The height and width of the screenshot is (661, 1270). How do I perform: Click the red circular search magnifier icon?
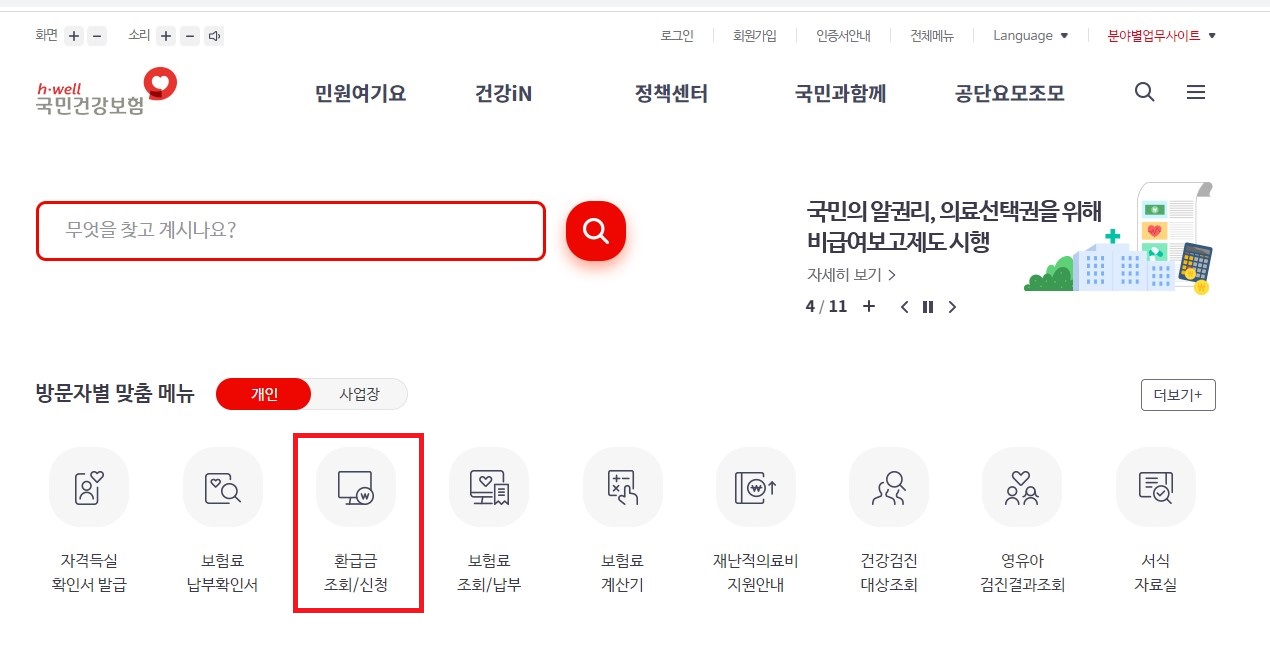594,230
